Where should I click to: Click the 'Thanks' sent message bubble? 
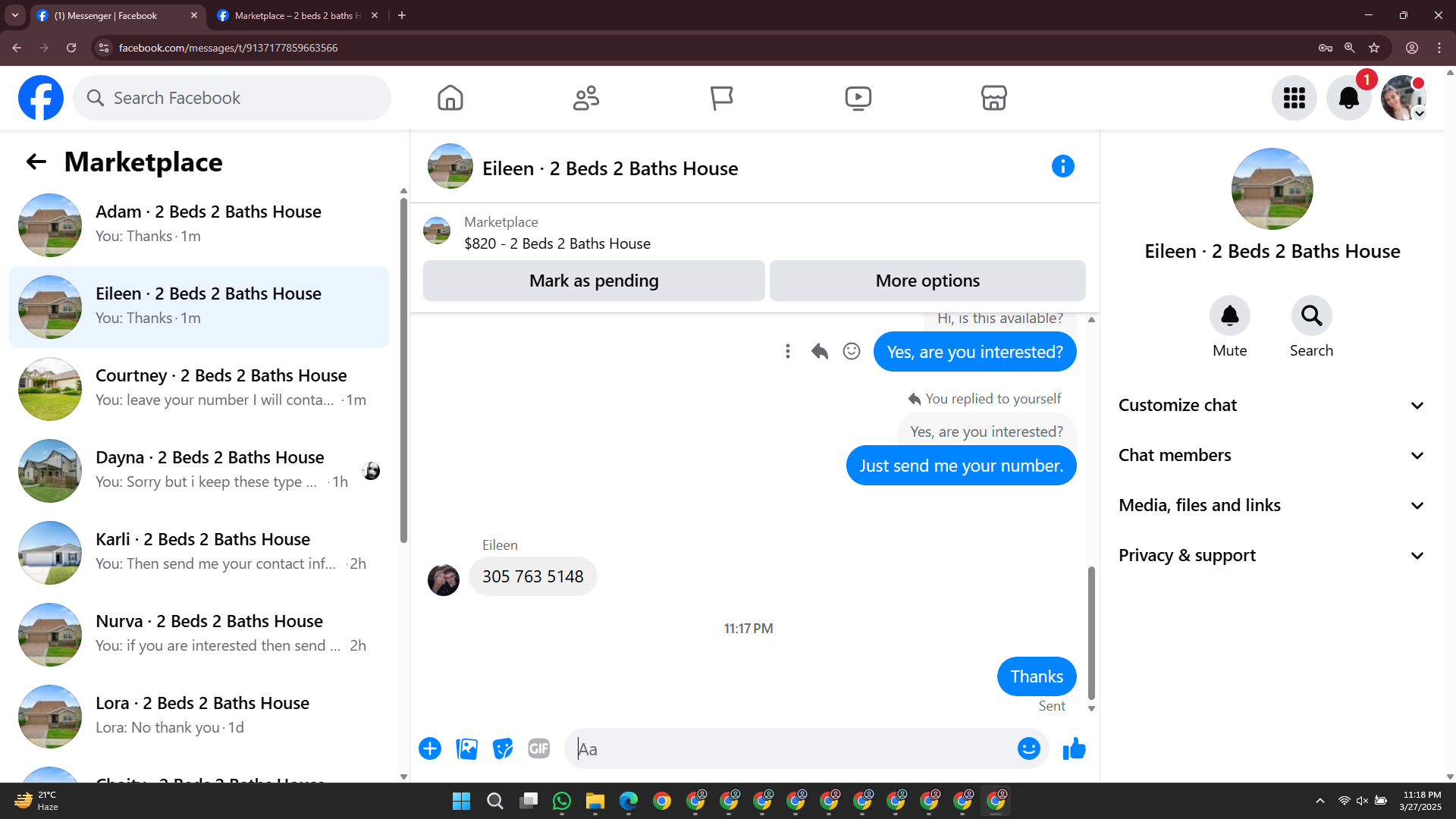(x=1037, y=676)
